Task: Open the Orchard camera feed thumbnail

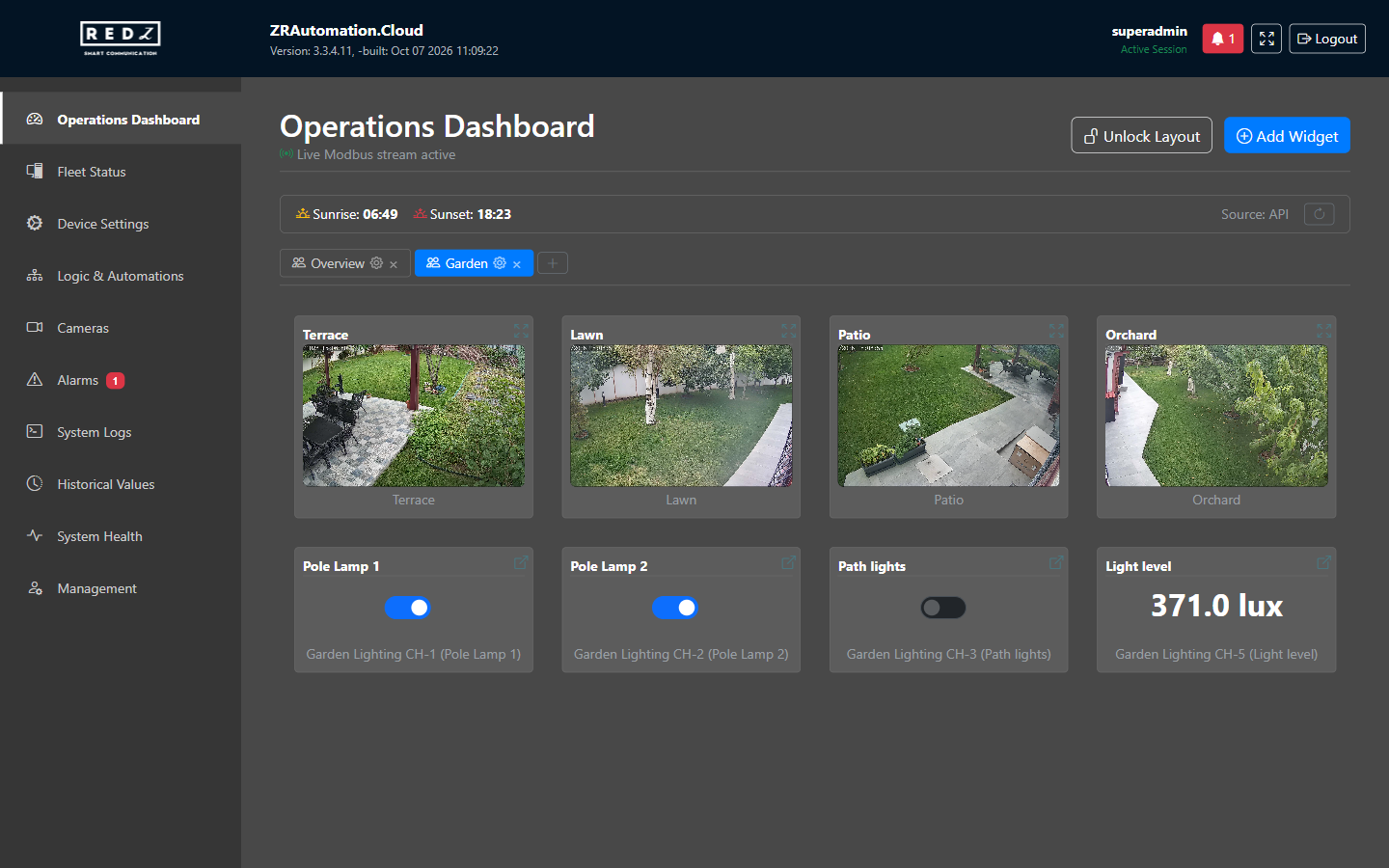Action: click(1216, 416)
